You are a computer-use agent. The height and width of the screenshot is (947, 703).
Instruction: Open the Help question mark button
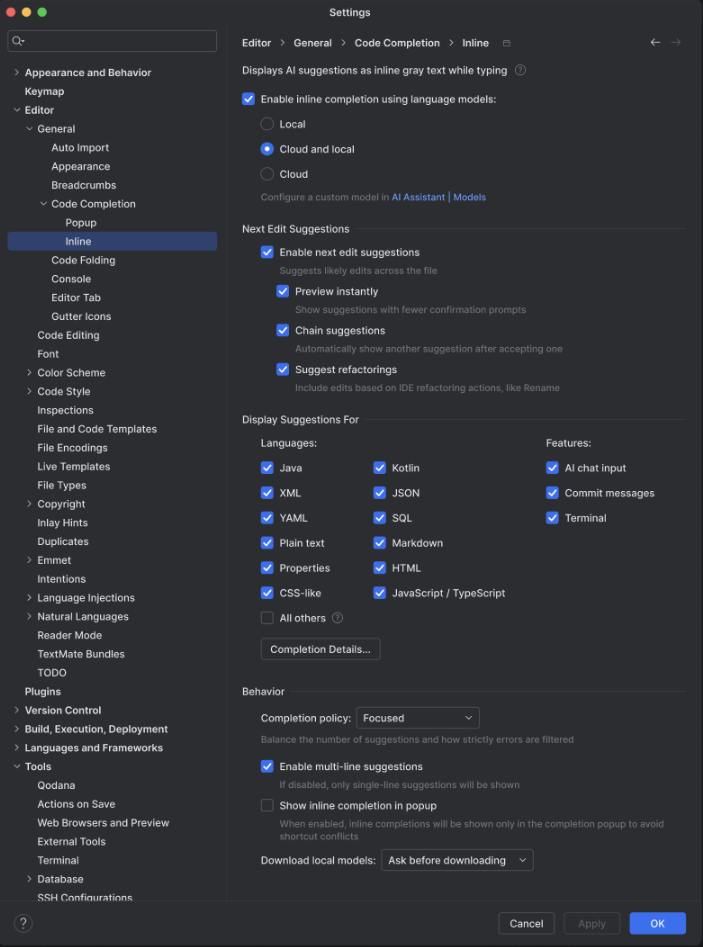point(23,923)
